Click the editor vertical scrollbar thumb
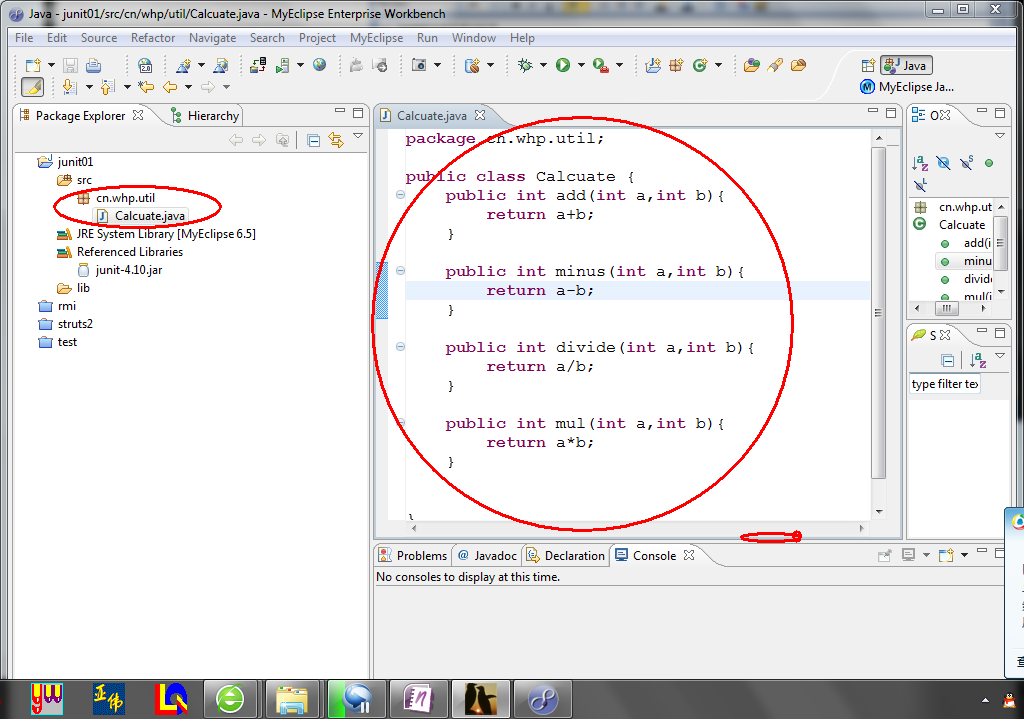This screenshot has width=1024, height=719. [878, 312]
